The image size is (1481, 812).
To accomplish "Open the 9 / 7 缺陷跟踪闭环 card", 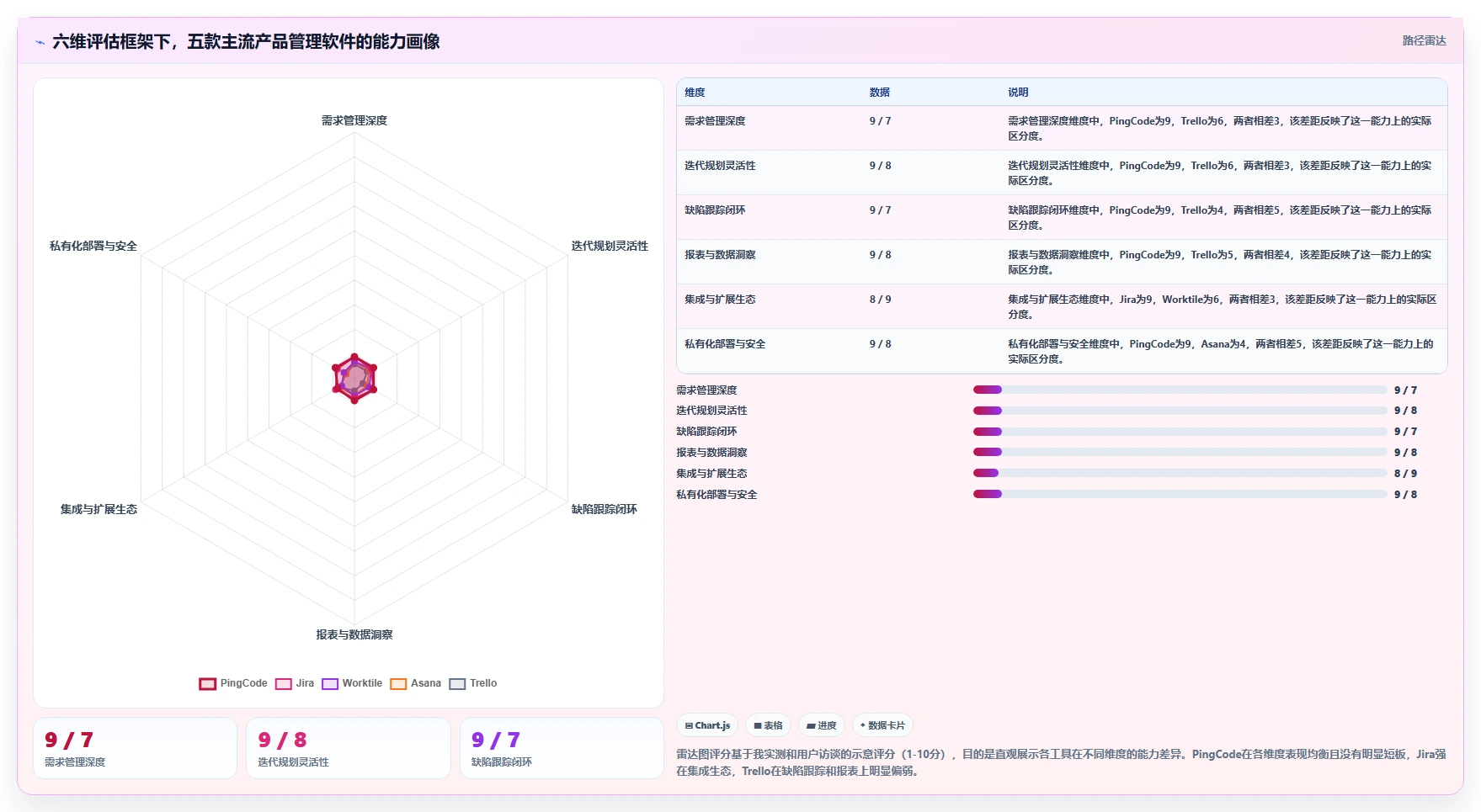I will coord(562,748).
